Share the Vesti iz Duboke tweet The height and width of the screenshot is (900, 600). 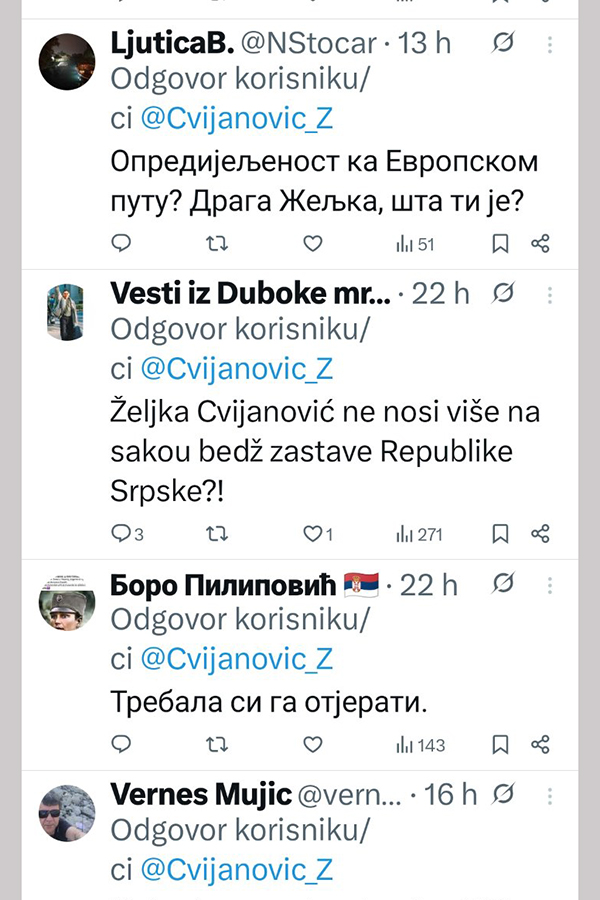540,534
